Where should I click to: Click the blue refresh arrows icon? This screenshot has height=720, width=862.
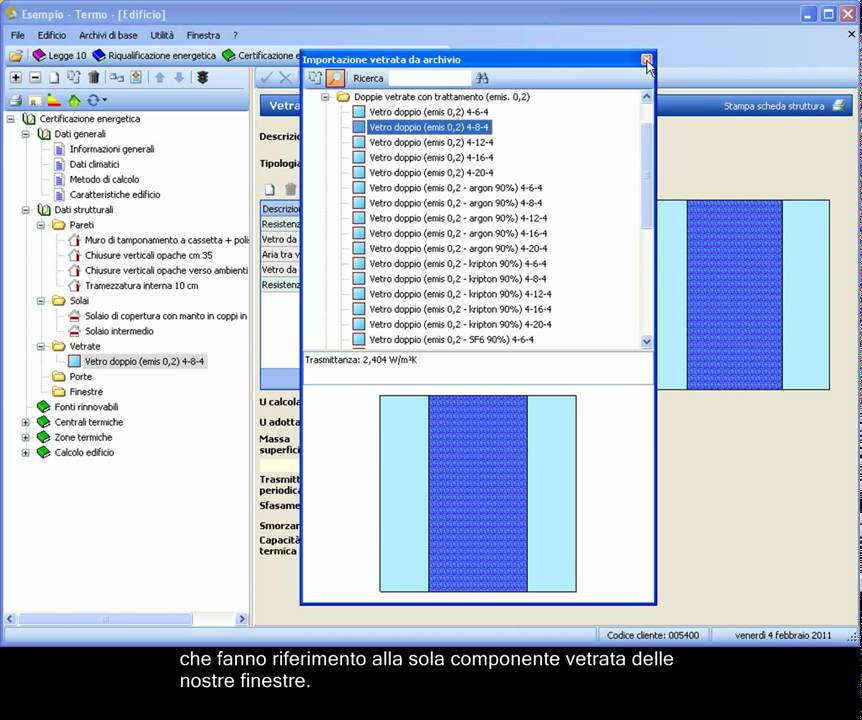click(x=93, y=100)
